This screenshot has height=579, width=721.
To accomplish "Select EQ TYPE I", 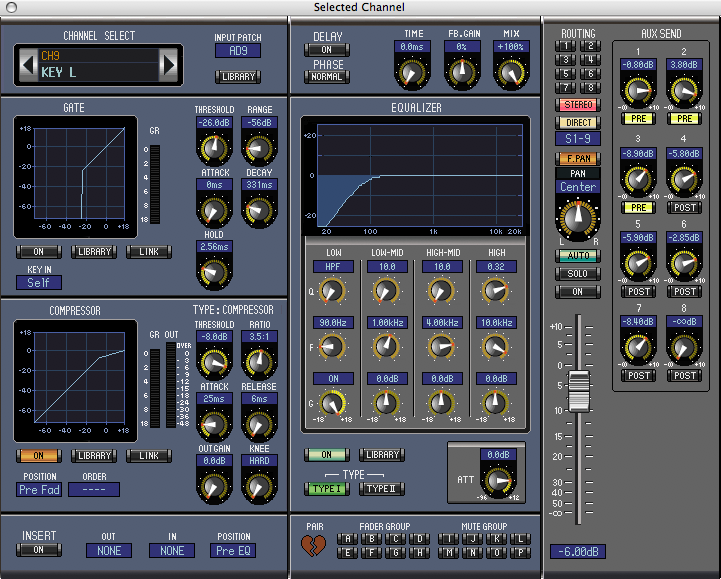I will coord(326,489).
